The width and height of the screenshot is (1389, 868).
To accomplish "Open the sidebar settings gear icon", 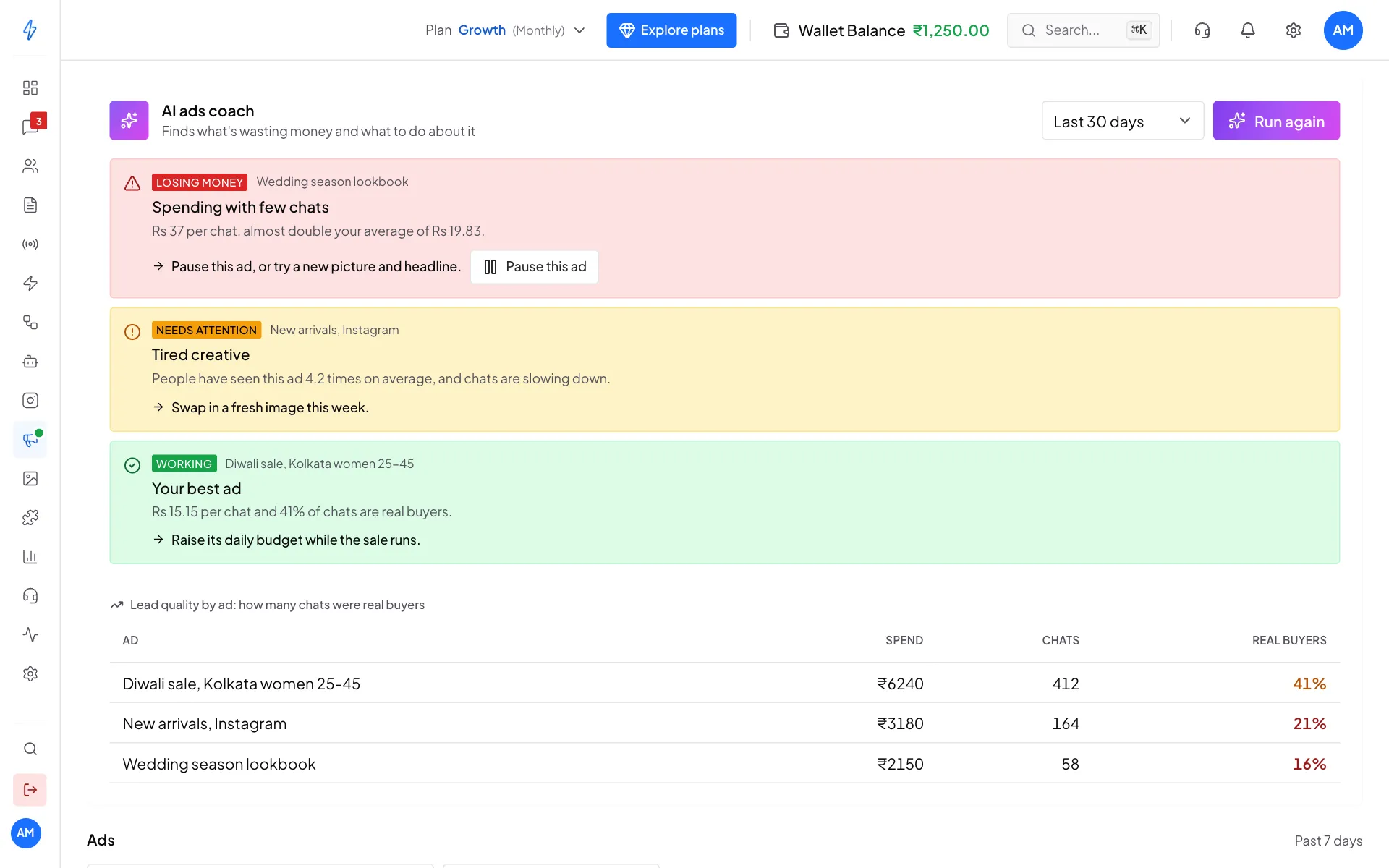I will click(x=30, y=673).
